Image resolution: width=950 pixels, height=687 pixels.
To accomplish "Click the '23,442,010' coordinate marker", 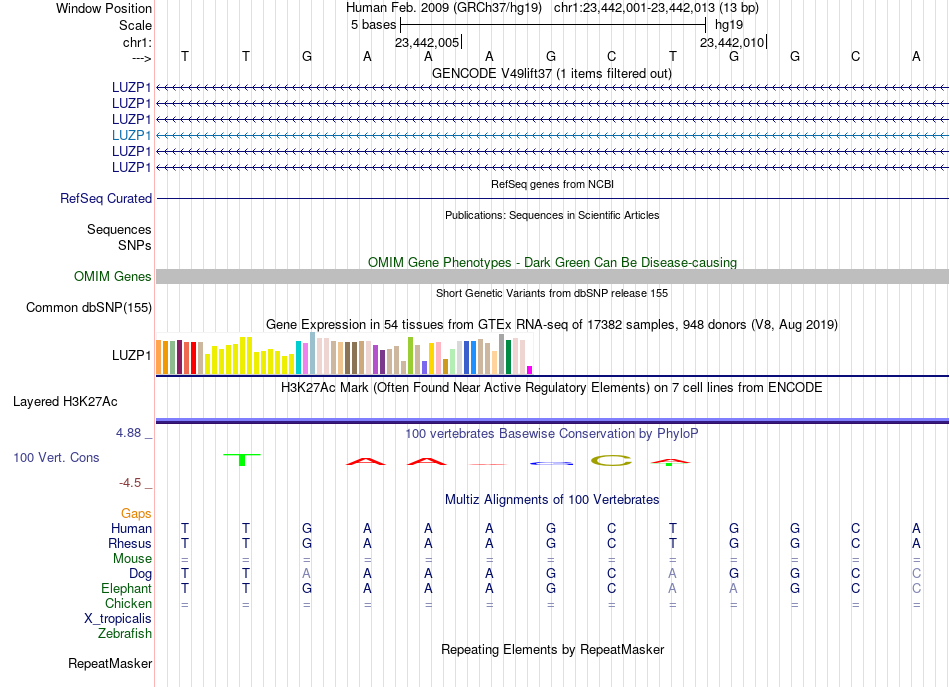I will (732, 42).
